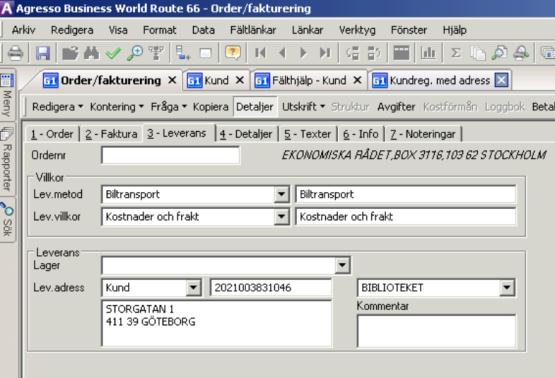This screenshot has height=378, width=555.
Task: Open the Verktyg menu
Action: (357, 30)
